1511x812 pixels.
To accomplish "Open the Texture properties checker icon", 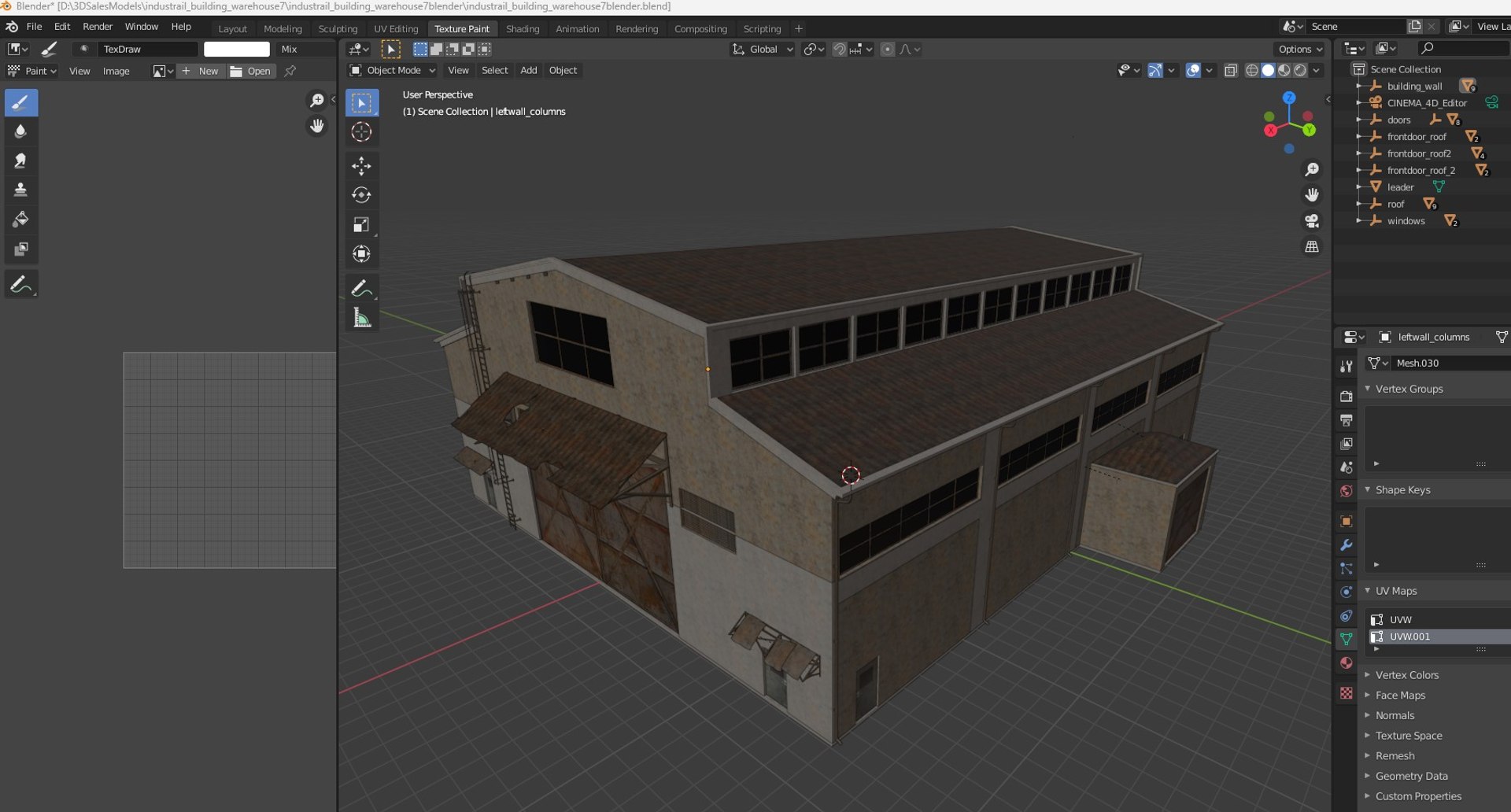I will (x=1346, y=693).
